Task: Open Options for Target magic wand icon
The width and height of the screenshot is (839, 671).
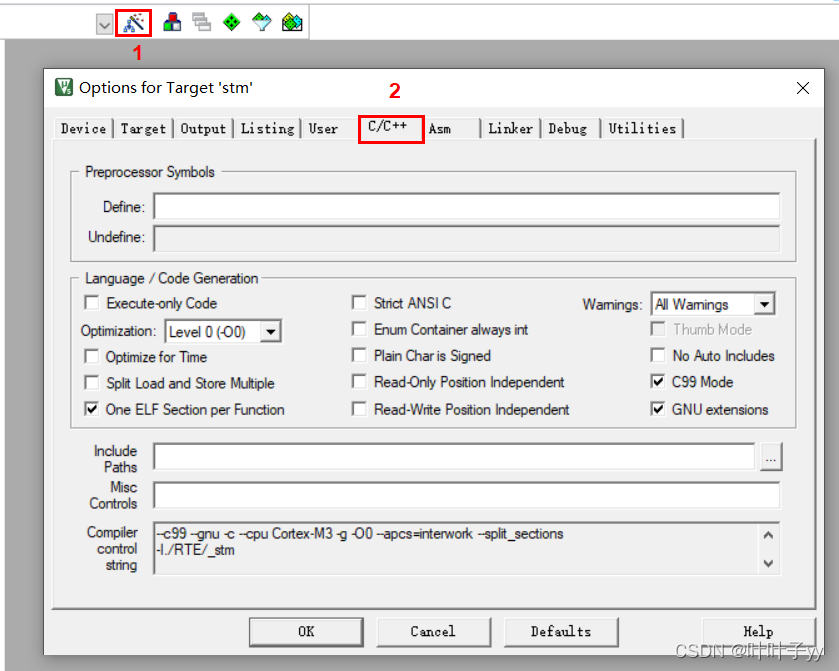Action: (133, 23)
